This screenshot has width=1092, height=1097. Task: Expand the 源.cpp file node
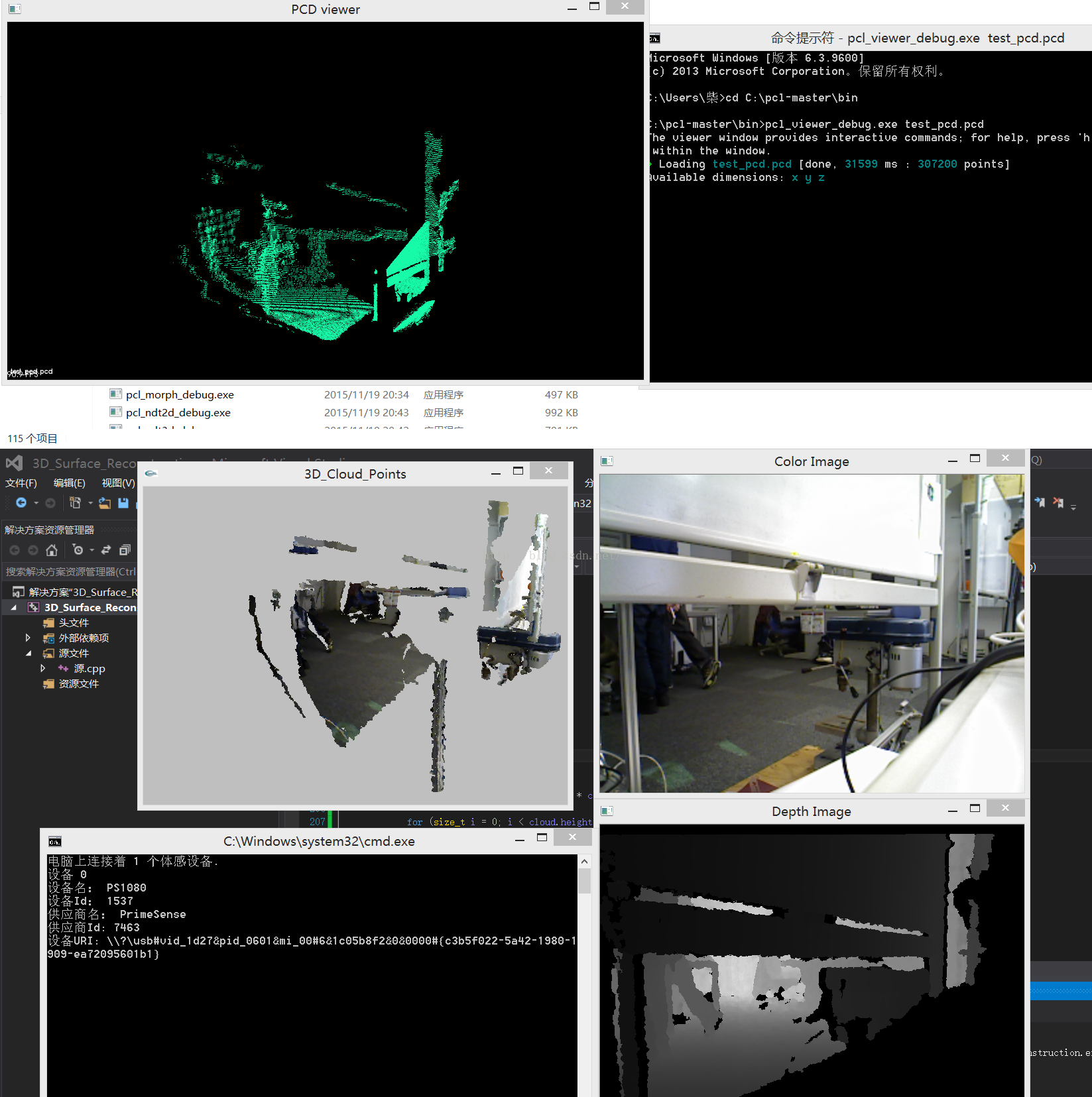coord(43,668)
